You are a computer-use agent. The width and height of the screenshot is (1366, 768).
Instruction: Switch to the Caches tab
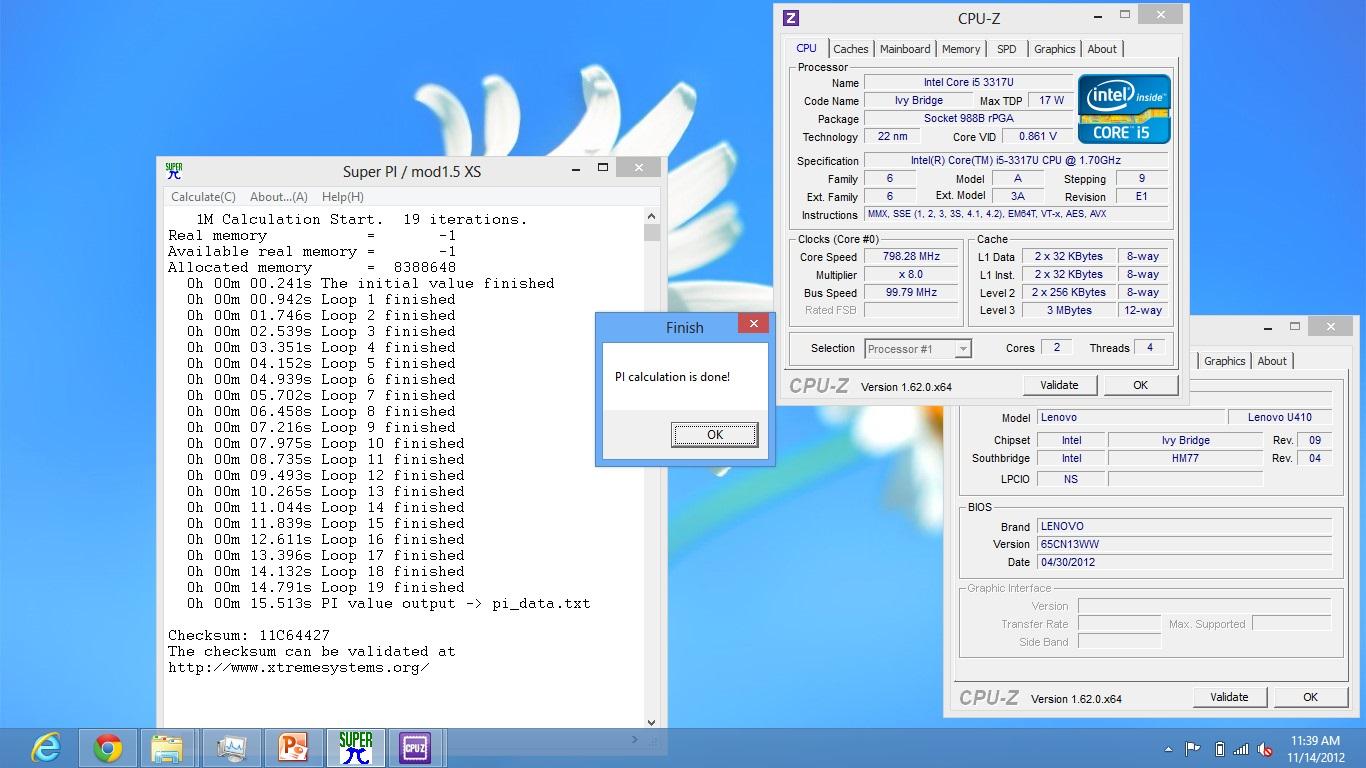click(851, 49)
